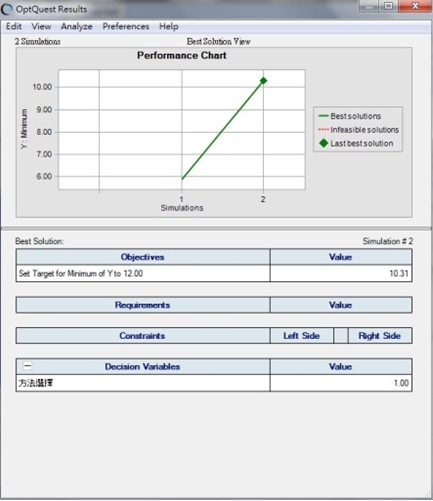Screen dimensions: 433x501
Task: Open the Help menu
Action: [x=169, y=26]
